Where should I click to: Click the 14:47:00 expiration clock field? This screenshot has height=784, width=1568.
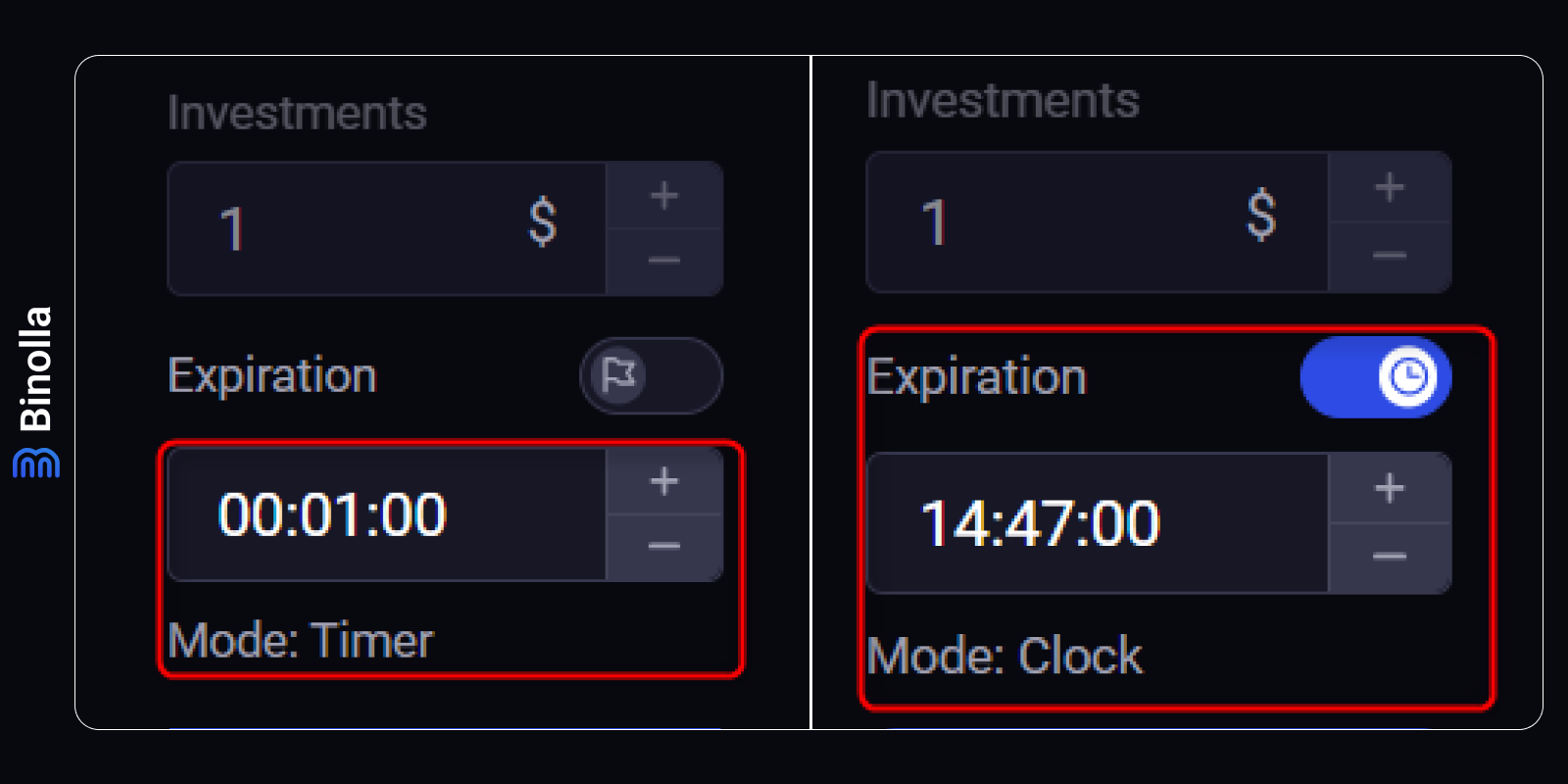[x=1097, y=523]
